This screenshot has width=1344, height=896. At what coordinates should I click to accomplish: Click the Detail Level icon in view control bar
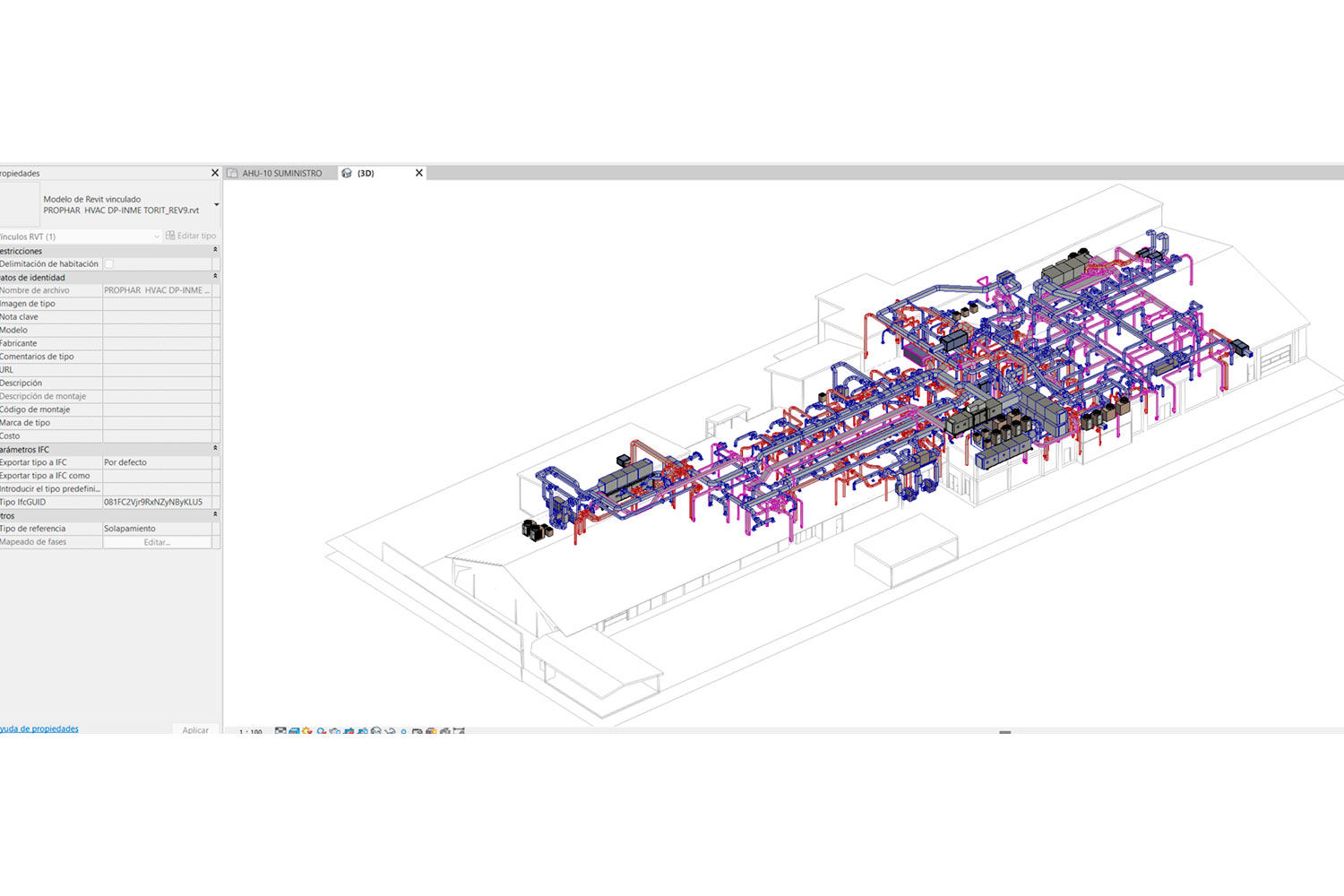280,731
